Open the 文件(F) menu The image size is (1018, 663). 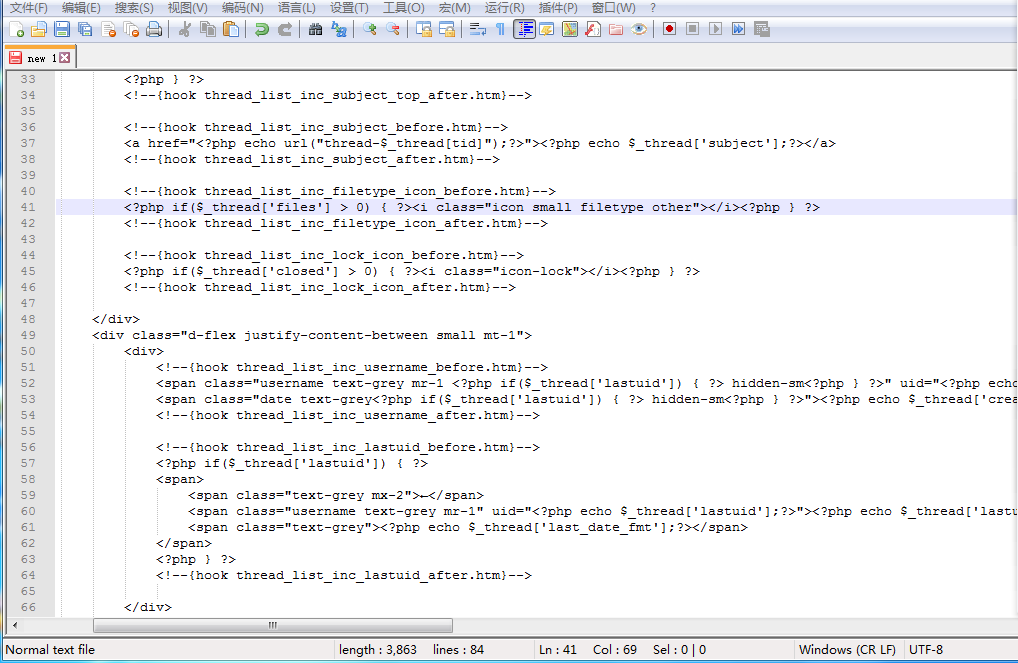29,8
